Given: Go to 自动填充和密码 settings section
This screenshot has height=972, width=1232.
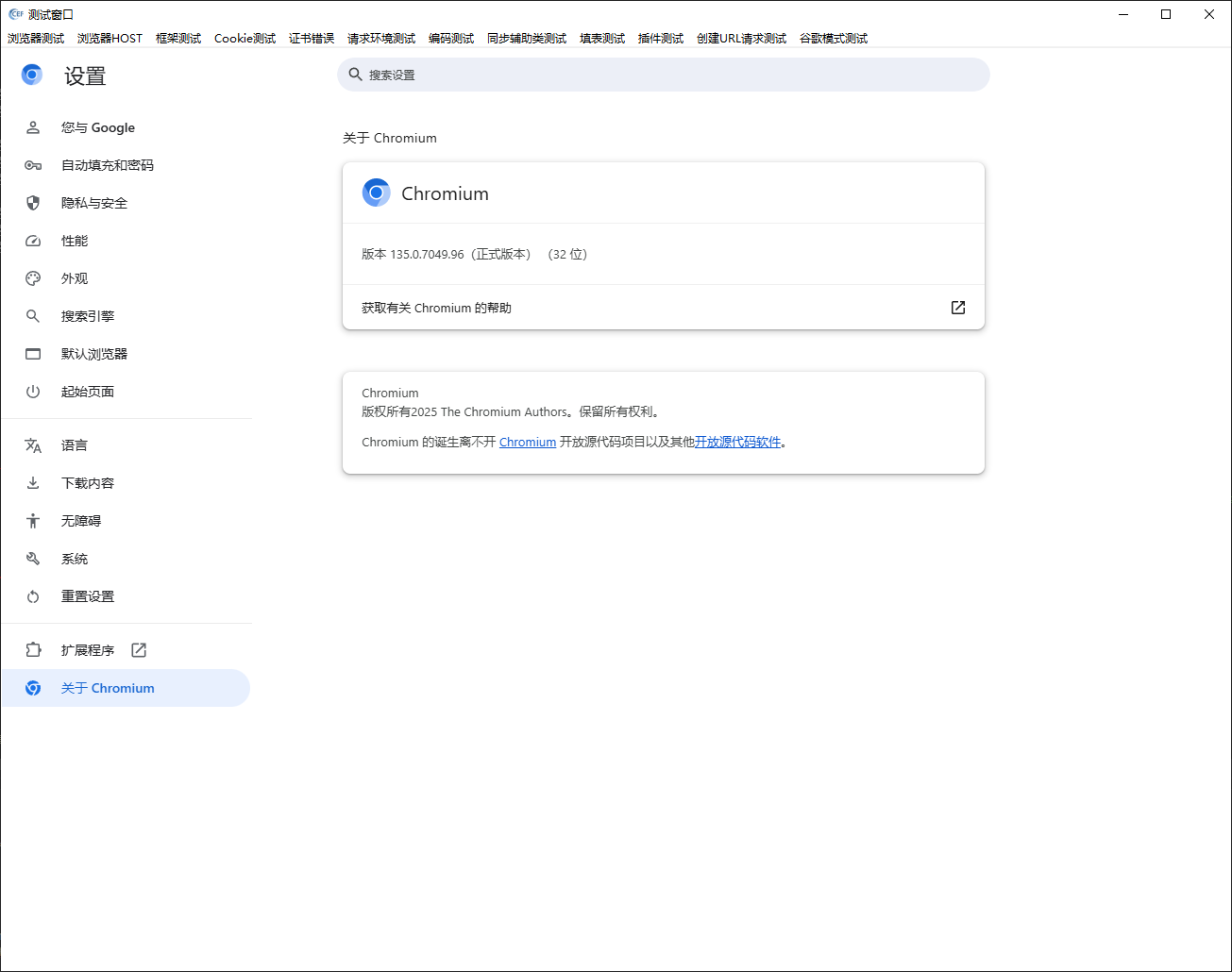Looking at the screenshot, I should [x=125, y=165].
